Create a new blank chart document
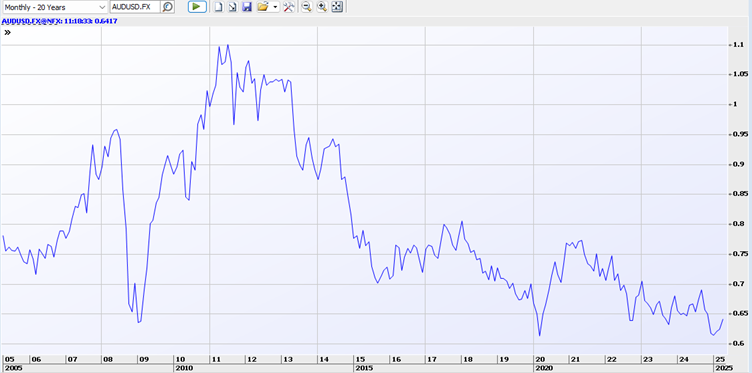752x373 pixels. point(218,7)
